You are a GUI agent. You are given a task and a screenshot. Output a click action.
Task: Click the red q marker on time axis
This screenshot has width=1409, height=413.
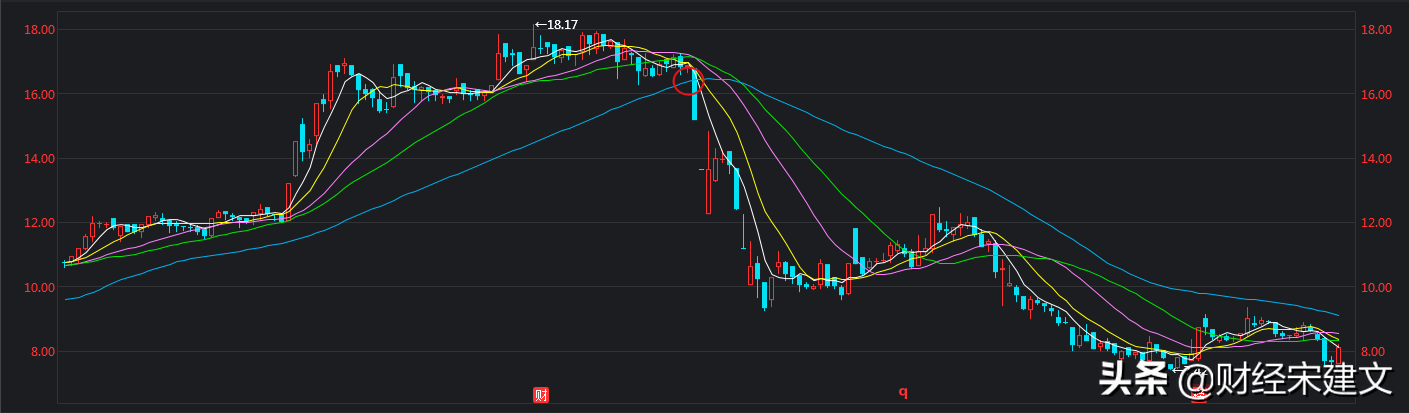[x=902, y=392]
